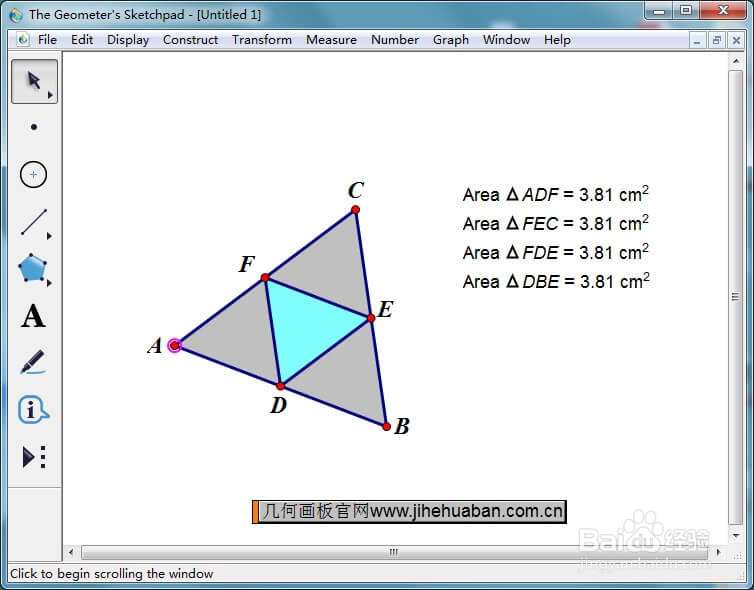754x590 pixels.
Task: Click the vertical scrollbar down arrow
Action: [x=736, y=534]
